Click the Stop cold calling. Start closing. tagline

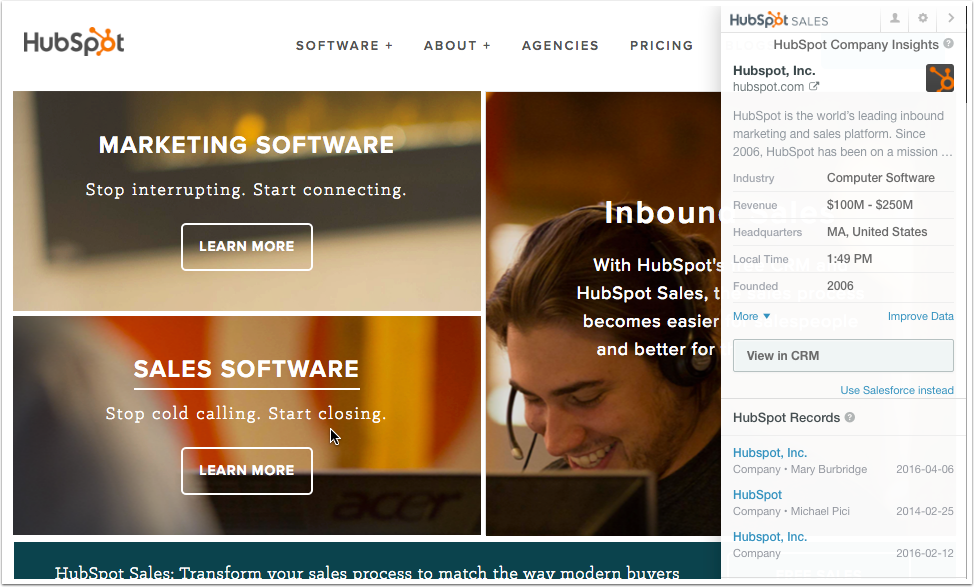(246, 414)
